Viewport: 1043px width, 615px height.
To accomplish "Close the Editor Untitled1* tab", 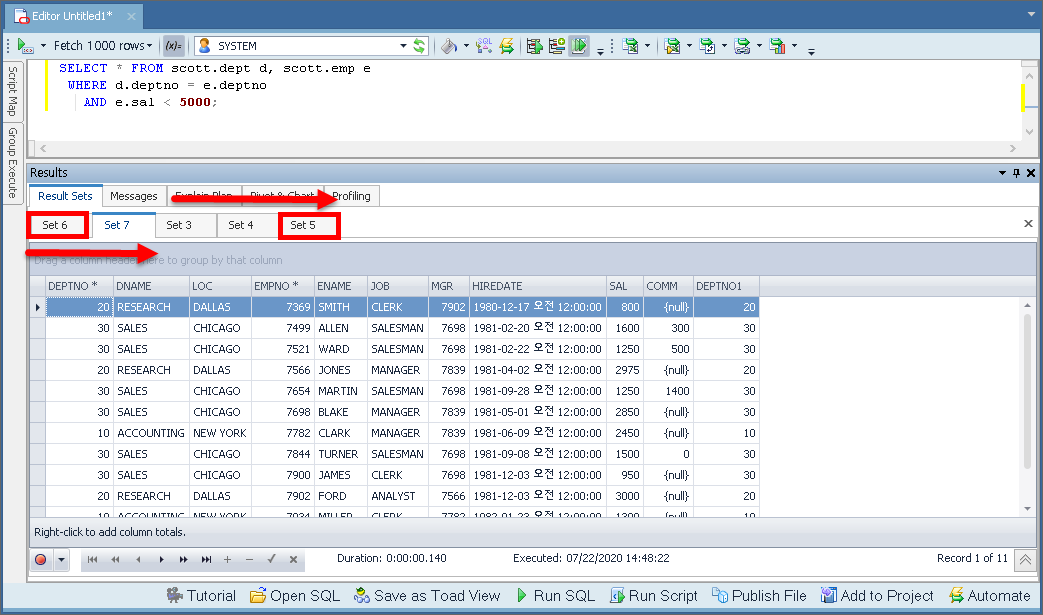I will tap(131, 17).
